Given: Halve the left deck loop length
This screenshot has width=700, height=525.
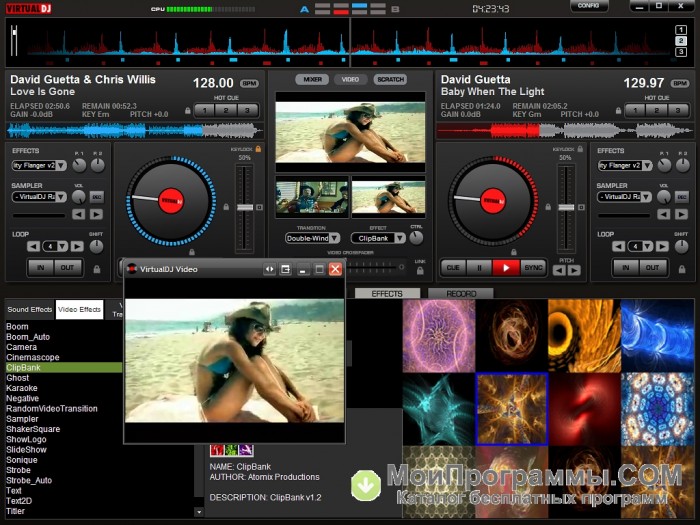Looking at the screenshot, I should tap(33, 246).
